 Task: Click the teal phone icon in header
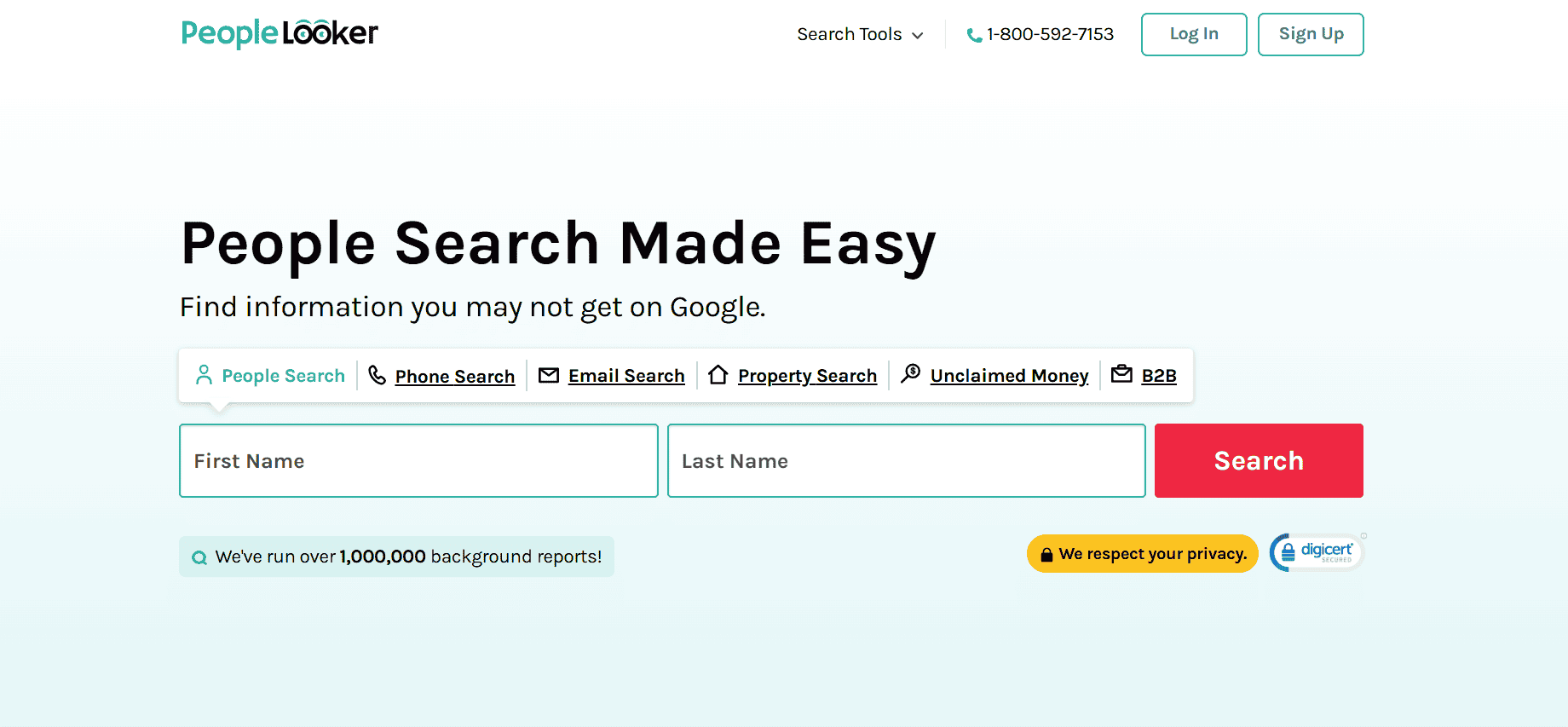tap(974, 35)
